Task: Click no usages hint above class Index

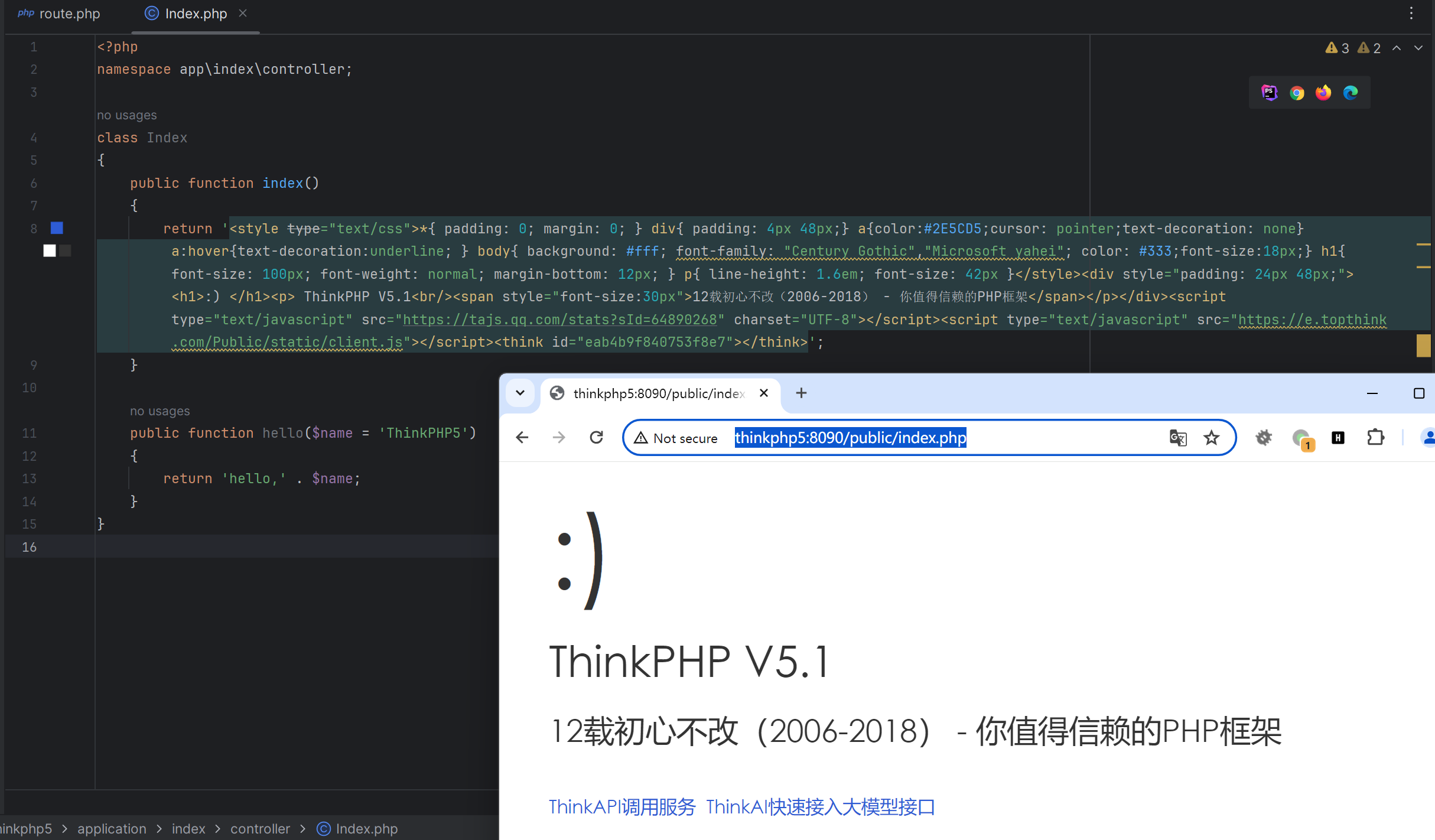Action: [126, 115]
